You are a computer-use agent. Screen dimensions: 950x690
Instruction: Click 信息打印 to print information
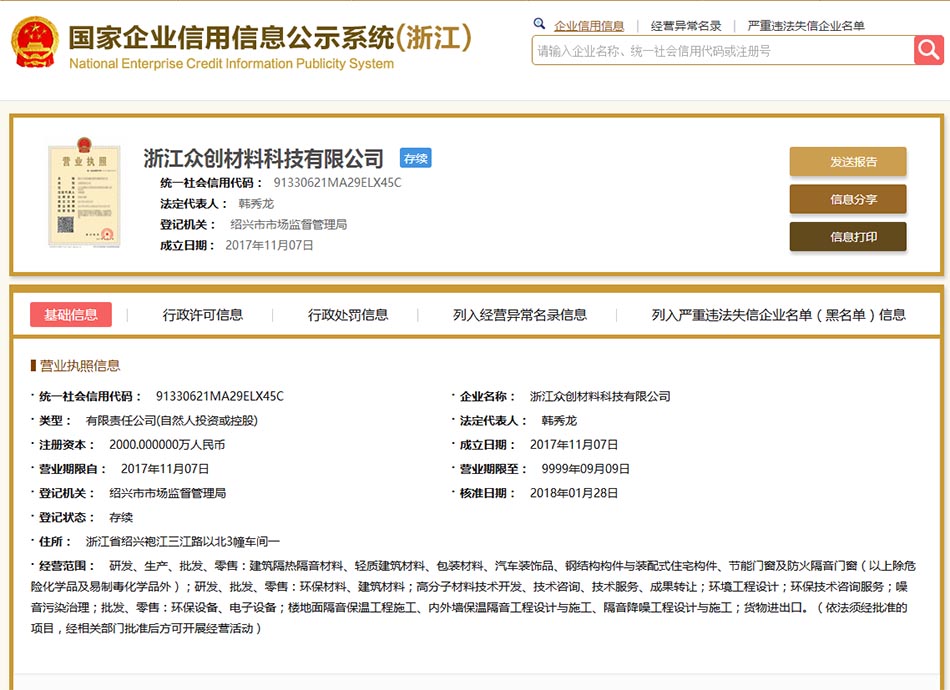pos(847,237)
